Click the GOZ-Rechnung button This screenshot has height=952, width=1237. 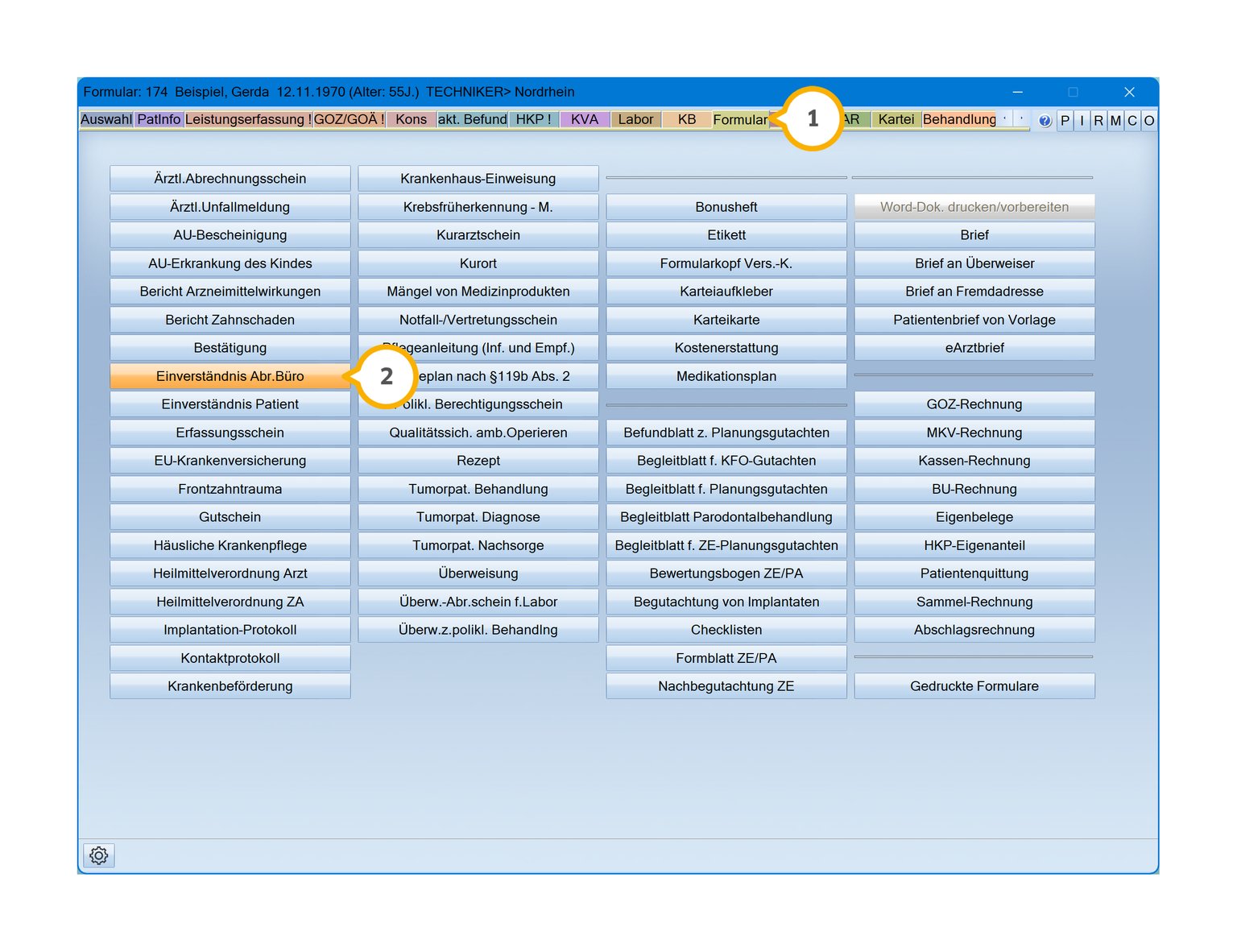(974, 404)
